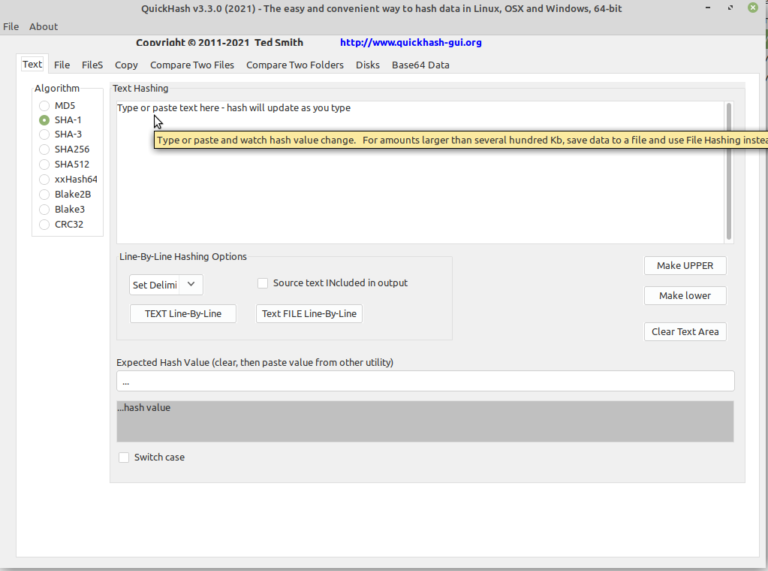Viewport: 768px width, 571px height.
Task: Enable Source text INcluded in output
Action: pos(264,283)
